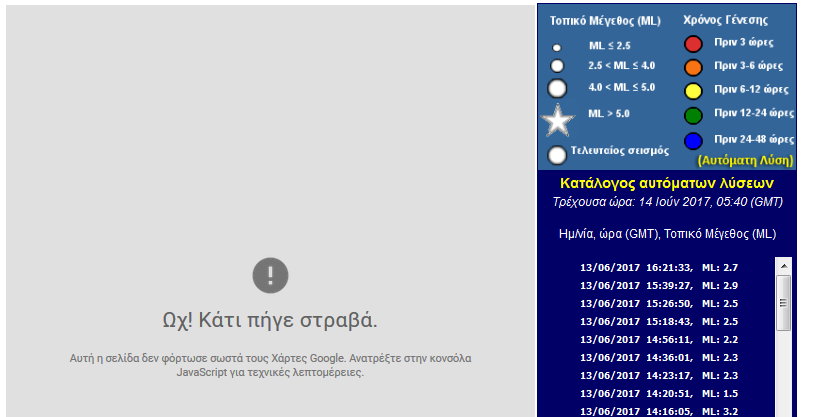
Task: Select the 13/06/2017 14:20:51 ML: 1.5 entry
Action: (659, 393)
